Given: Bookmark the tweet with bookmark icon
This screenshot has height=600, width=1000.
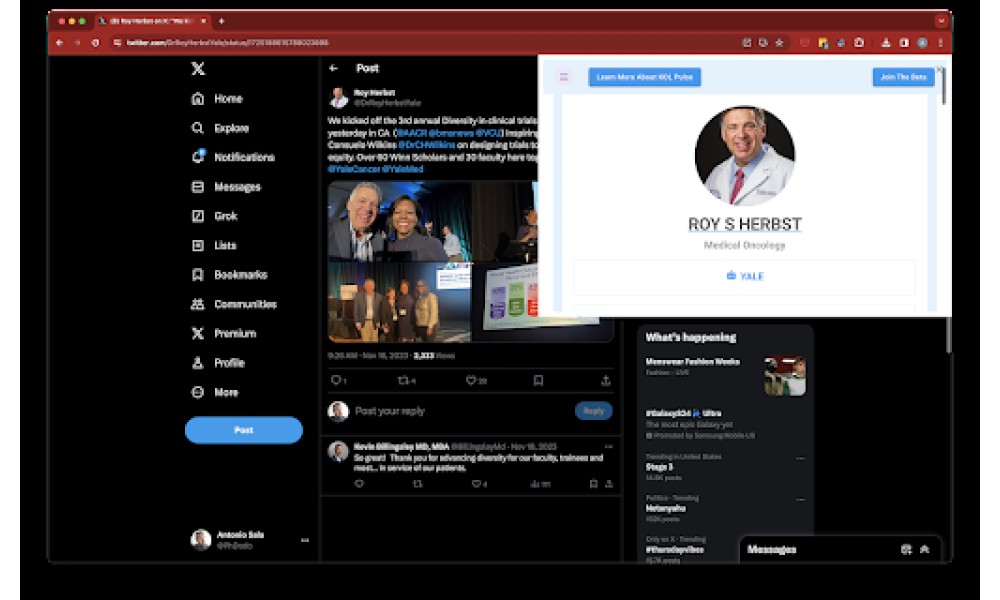Looking at the screenshot, I should [x=538, y=380].
